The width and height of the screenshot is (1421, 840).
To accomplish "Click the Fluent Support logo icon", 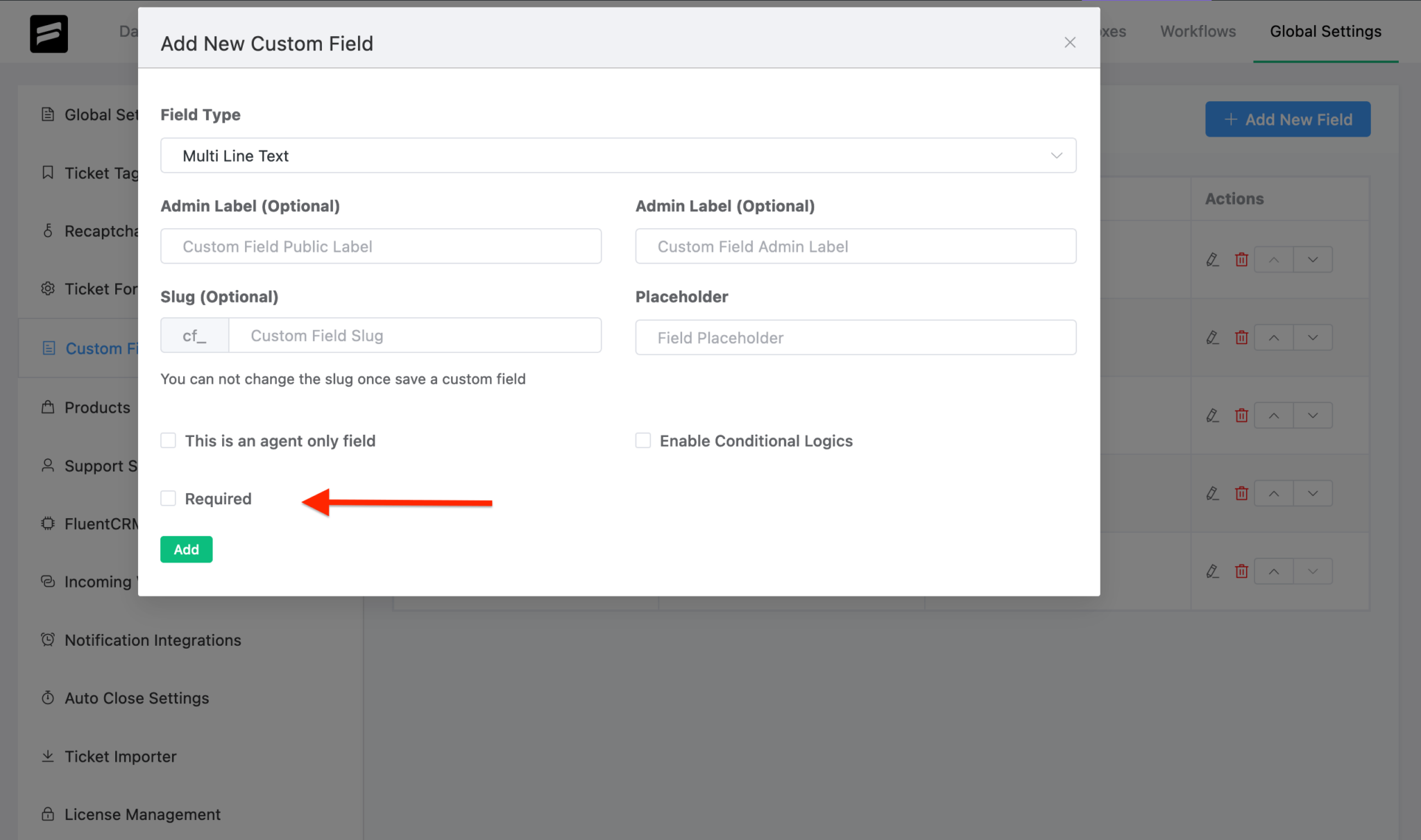I will 48,33.
